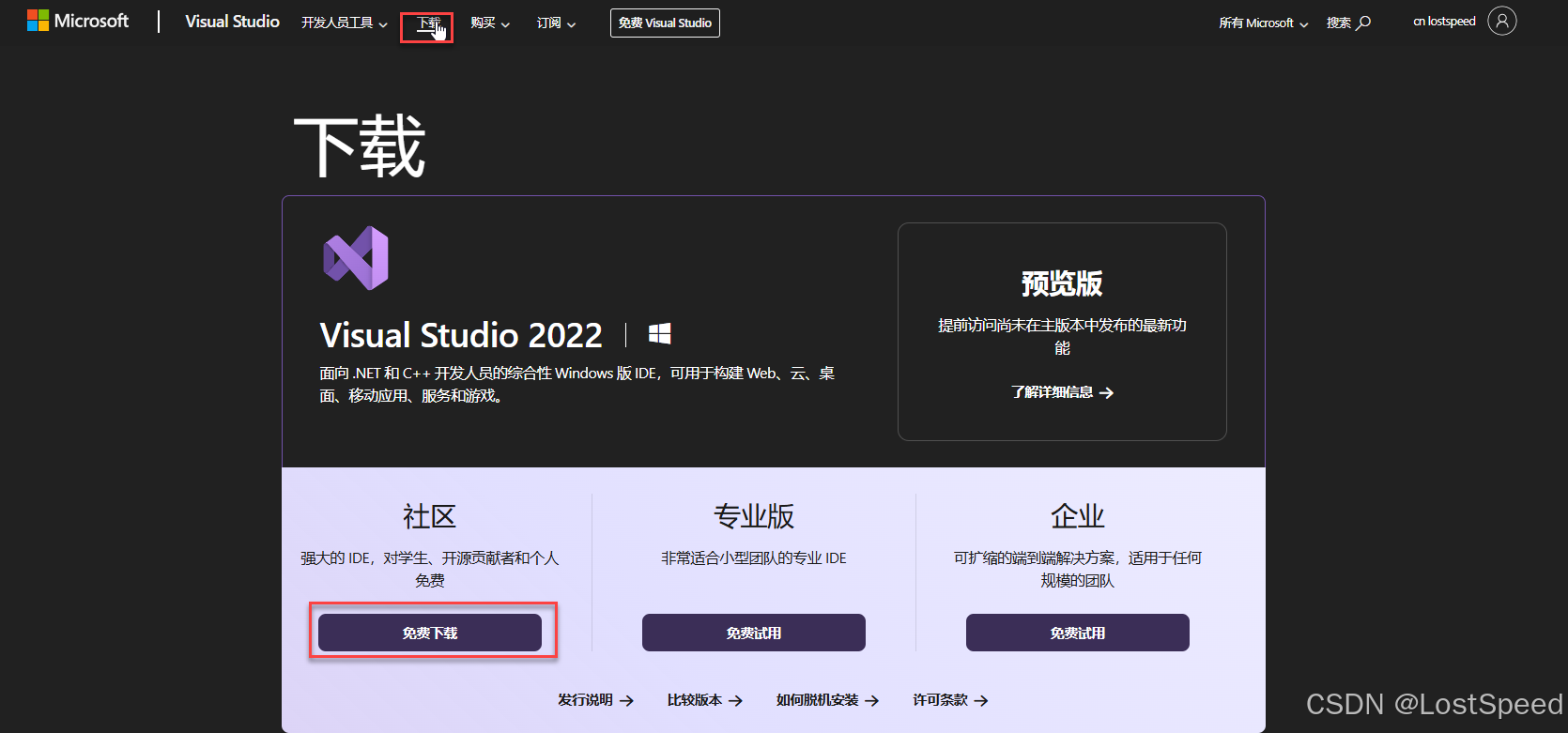Open 了解详细信息 link in 预览版 card
Viewport: 1568px width, 733px height.
click(1062, 392)
